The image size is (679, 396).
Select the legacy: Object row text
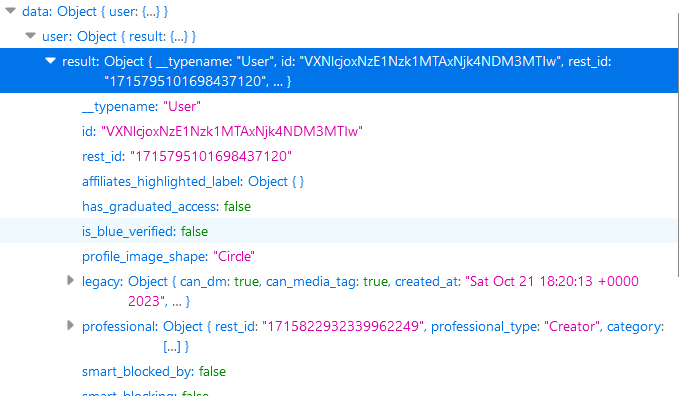[x=360, y=291]
